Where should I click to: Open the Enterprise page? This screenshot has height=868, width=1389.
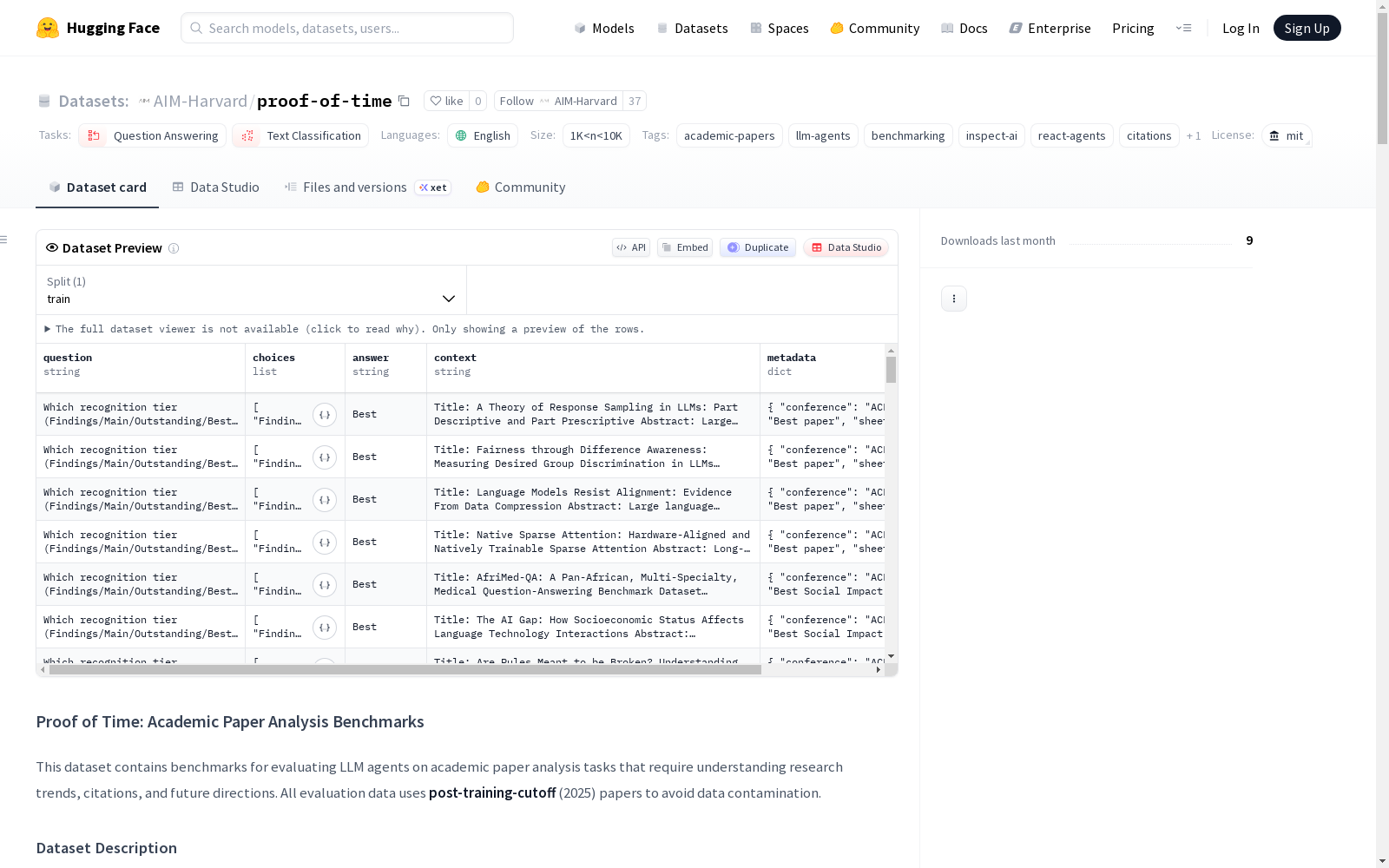1050,28
